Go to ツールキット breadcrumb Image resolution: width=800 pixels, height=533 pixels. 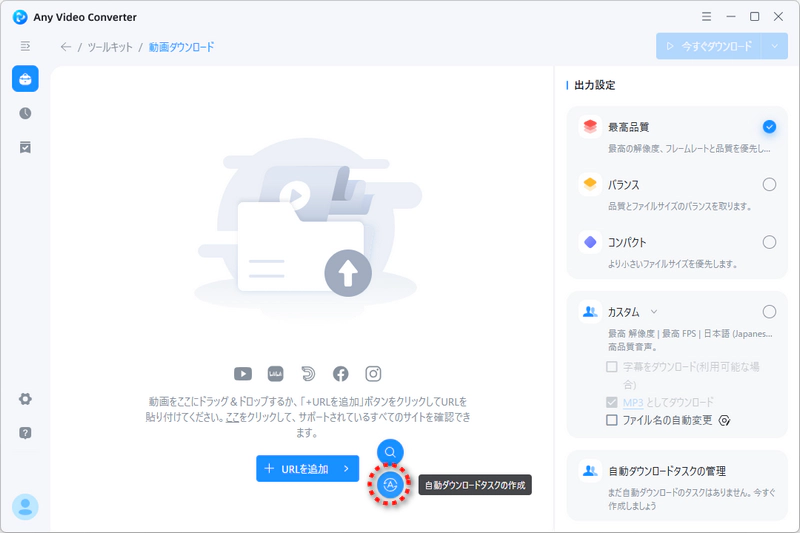(x=110, y=47)
